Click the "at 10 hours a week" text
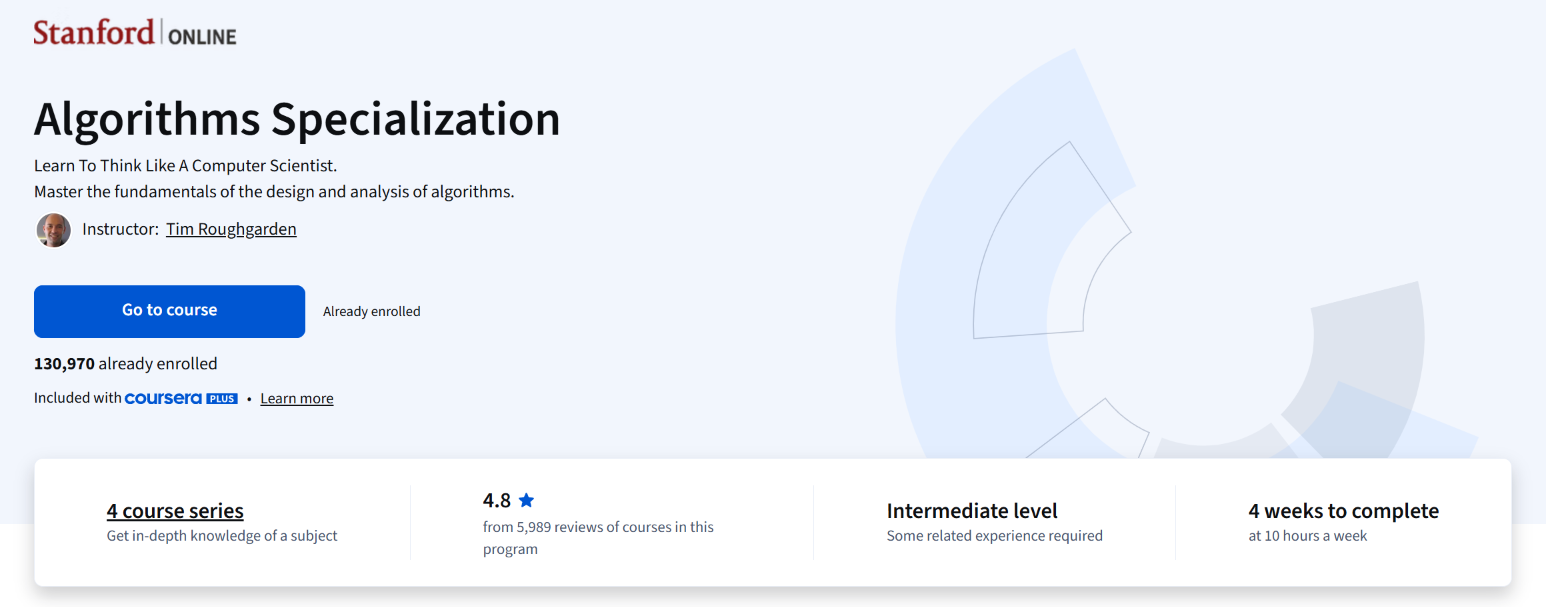 pos(1308,536)
